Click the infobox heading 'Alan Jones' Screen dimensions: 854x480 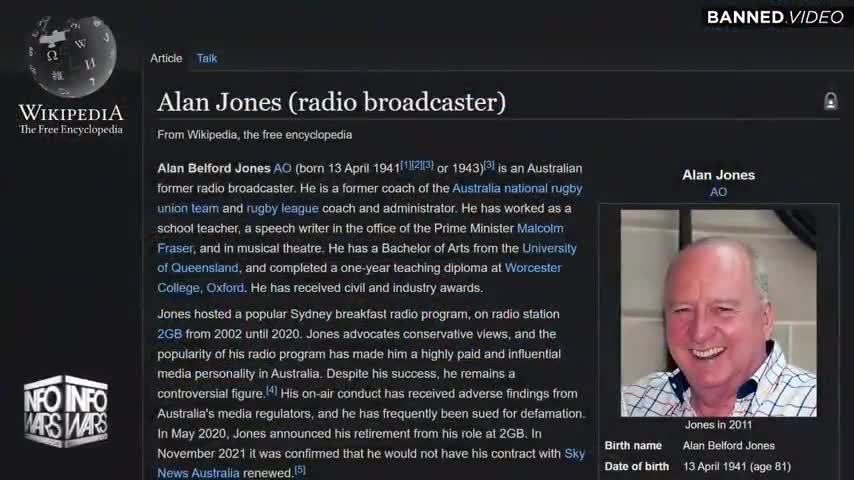click(718, 175)
